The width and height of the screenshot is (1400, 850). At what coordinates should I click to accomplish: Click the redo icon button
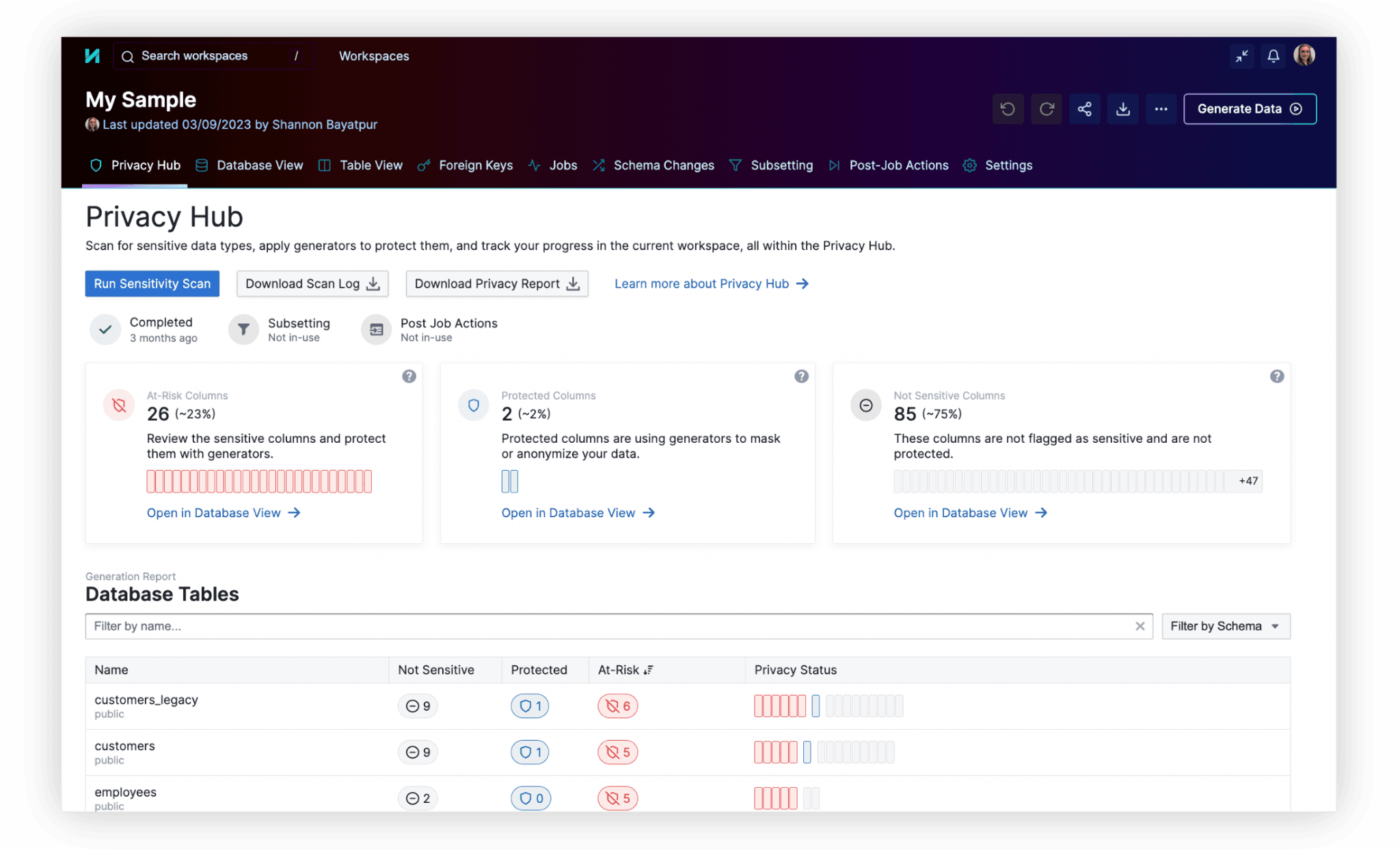(x=1047, y=109)
